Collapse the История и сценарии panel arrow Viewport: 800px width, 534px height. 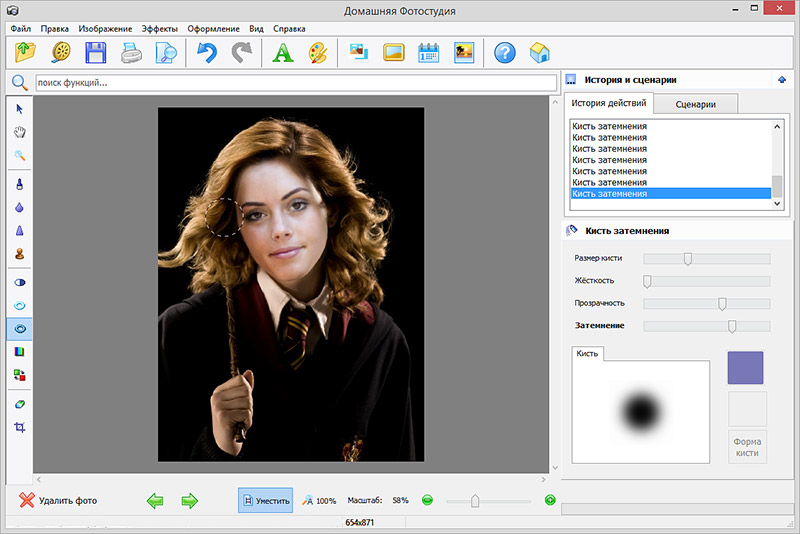tap(780, 80)
